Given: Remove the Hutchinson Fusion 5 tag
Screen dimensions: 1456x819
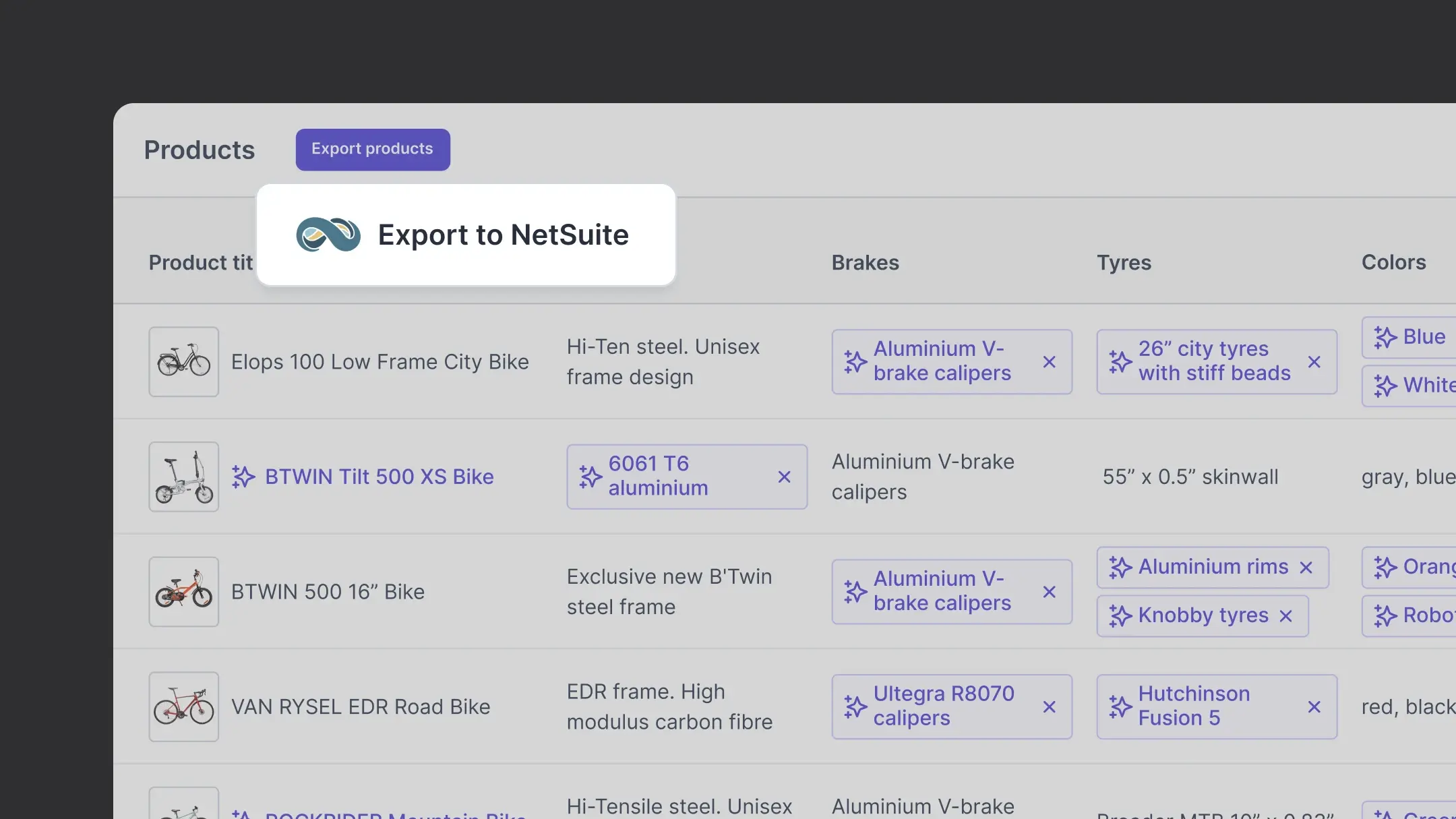Looking at the screenshot, I should point(1314,707).
